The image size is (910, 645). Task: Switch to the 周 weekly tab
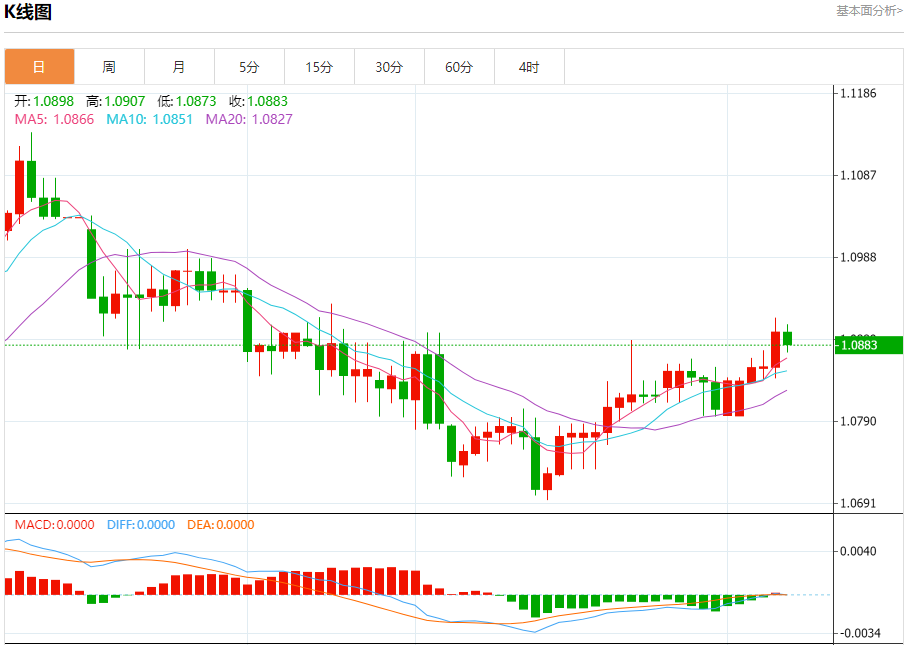[x=109, y=67]
